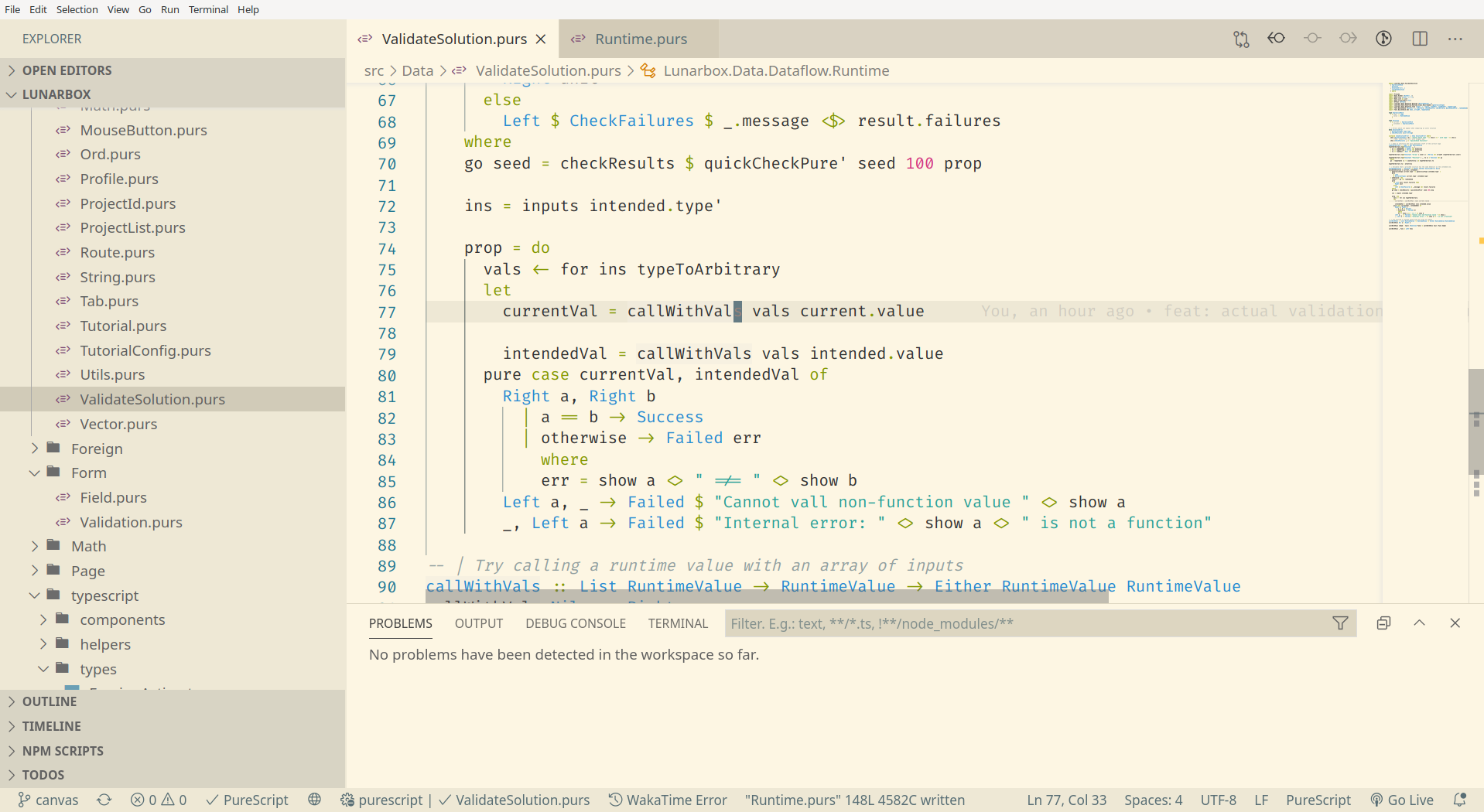Switch to the OUTPUT panel tab

pyautogui.click(x=479, y=623)
